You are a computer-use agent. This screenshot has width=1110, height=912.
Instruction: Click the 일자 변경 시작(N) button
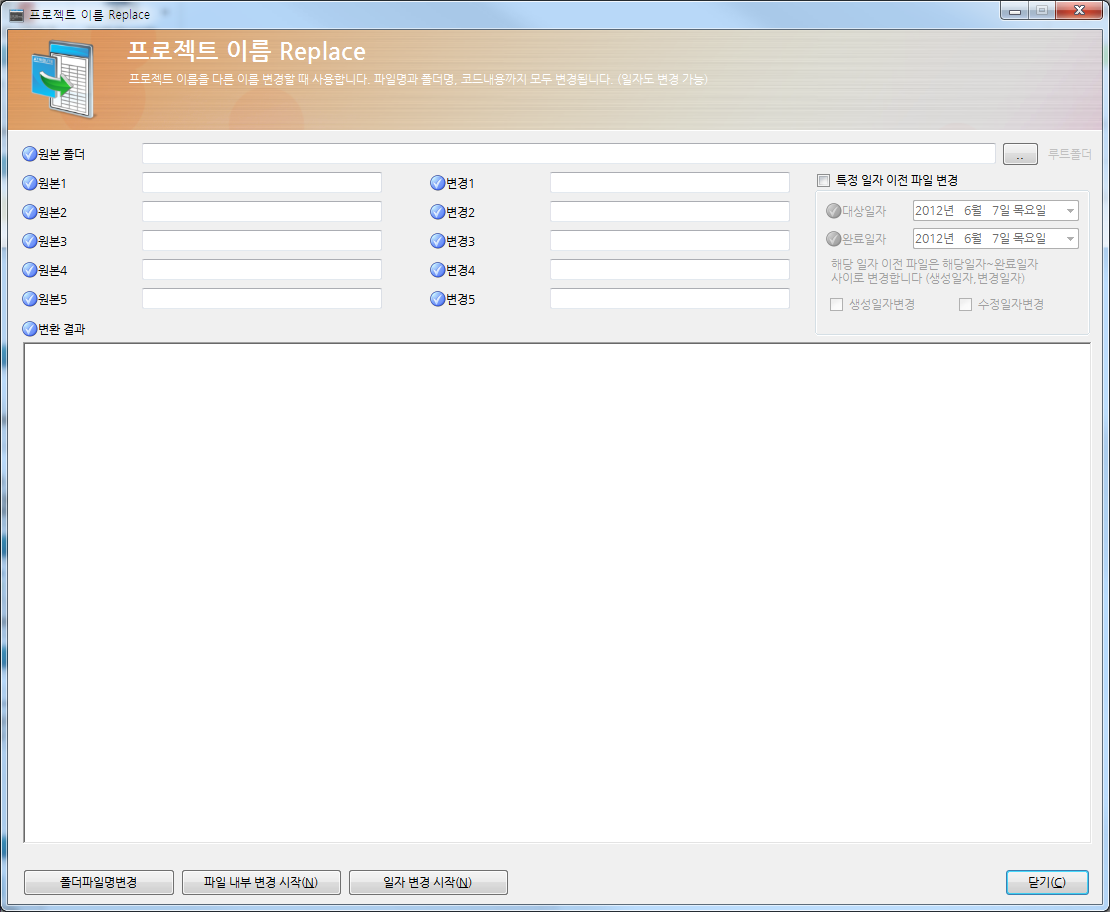pyautogui.click(x=428, y=882)
